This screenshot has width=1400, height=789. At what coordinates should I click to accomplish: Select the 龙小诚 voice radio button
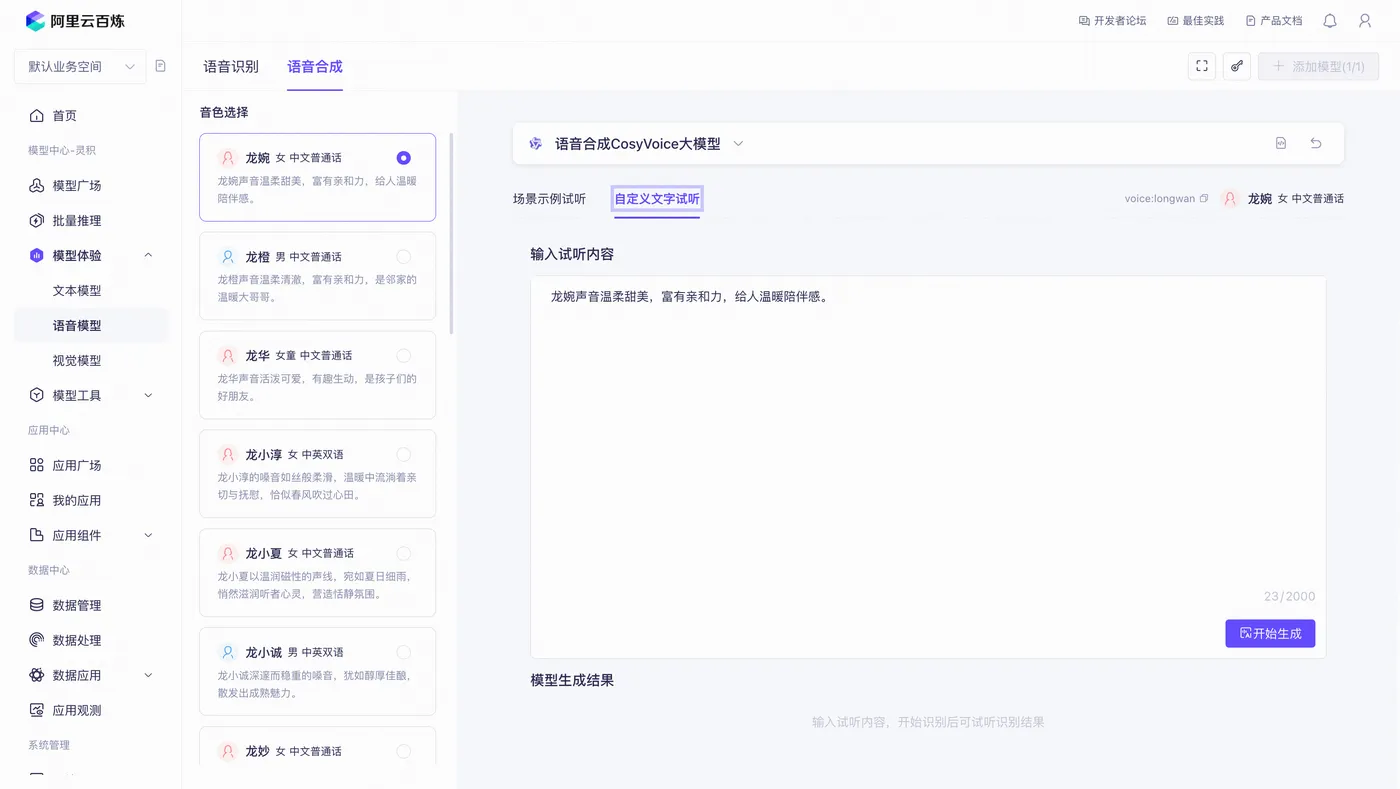[x=403, y=653]
